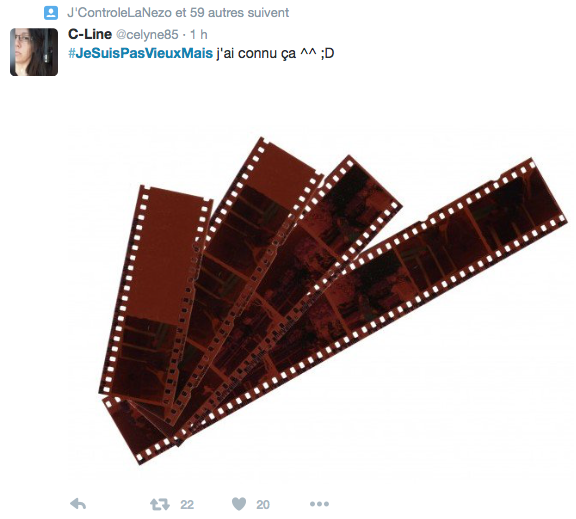Follow the #JeSuisPasVieuxMais hashtag

pyautogui.click(x=140, y=53)
